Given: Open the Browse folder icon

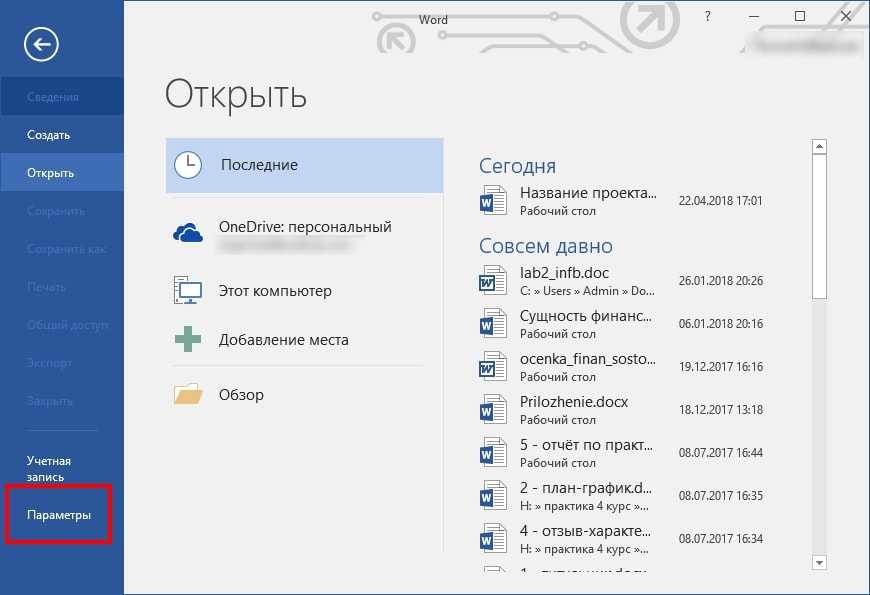Looking at the screenshot, I should point(188,394).
